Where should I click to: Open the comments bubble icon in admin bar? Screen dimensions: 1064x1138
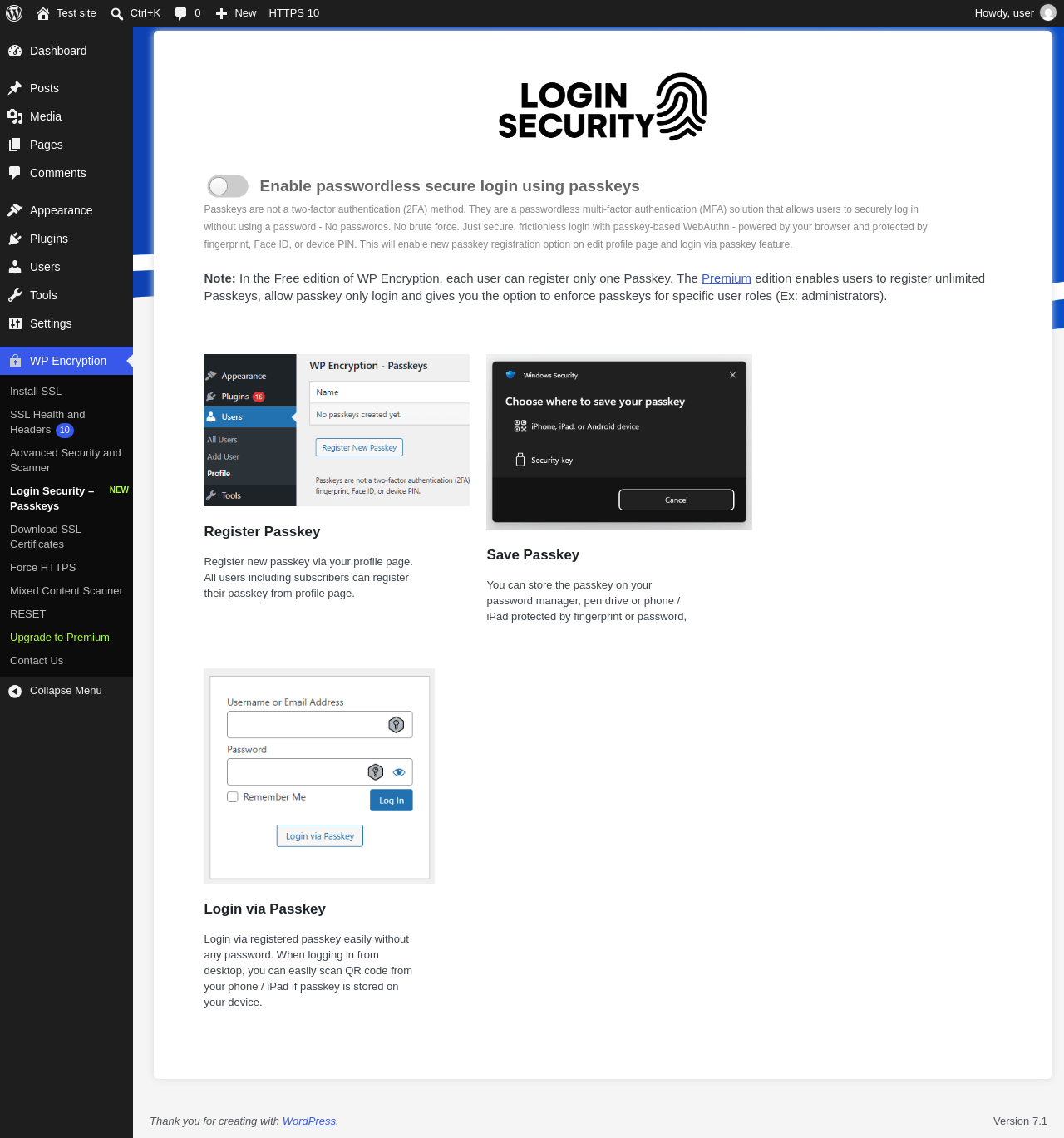pyautogui.click(x=181, y=13)
